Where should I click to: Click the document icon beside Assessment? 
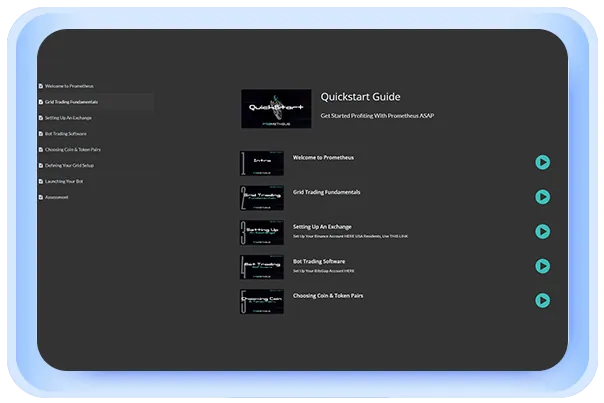click(41, 197)
